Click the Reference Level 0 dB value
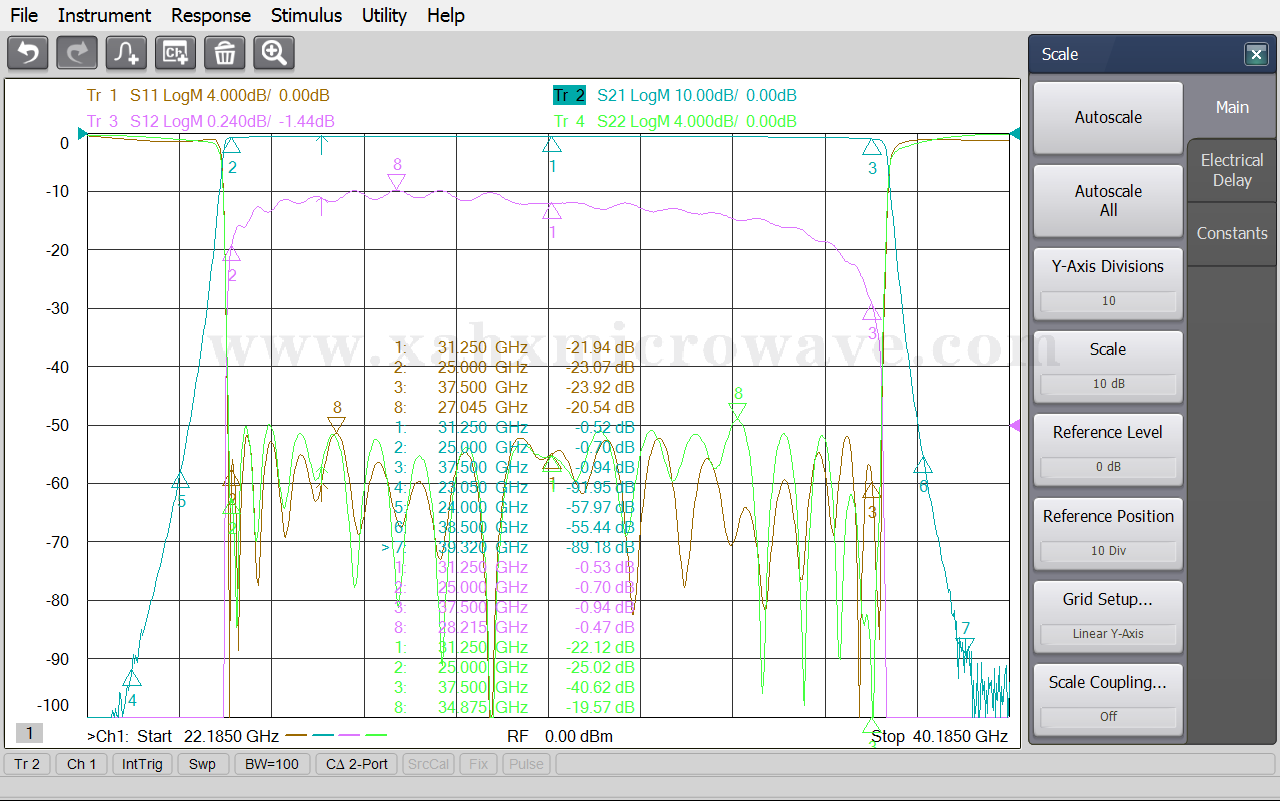Viewport: 1280px width, 801px height. coord(1107,467)
